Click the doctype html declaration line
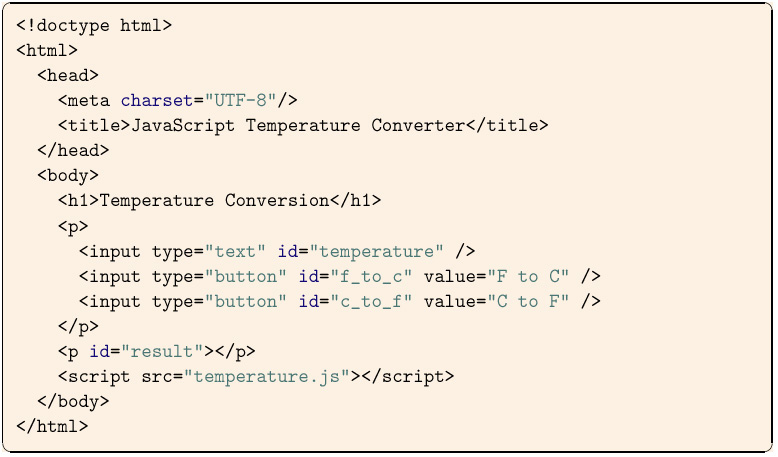This screenshot has width=778, height=457. click(94, 25)
